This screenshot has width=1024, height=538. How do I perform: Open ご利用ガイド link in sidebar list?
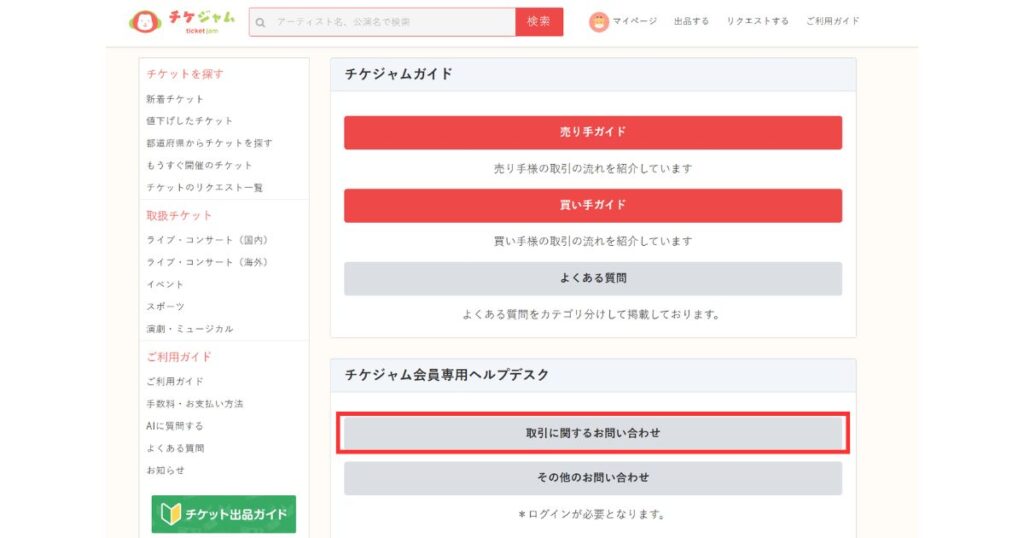tap(175, 381)
